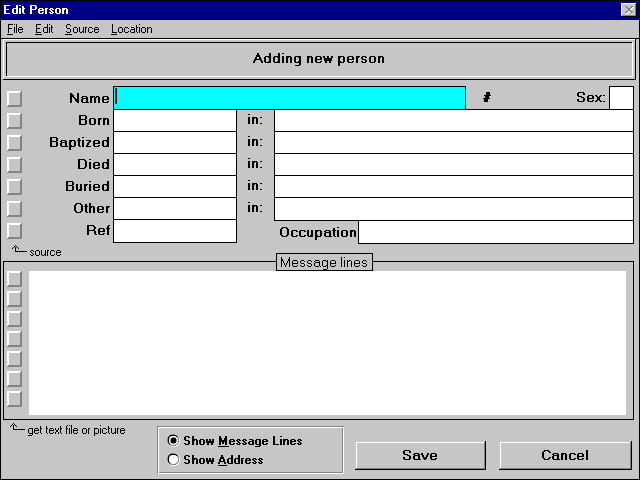The image size is (640, 480).
Task: Click the source button beside Ref
Action: tap(14, 231)
